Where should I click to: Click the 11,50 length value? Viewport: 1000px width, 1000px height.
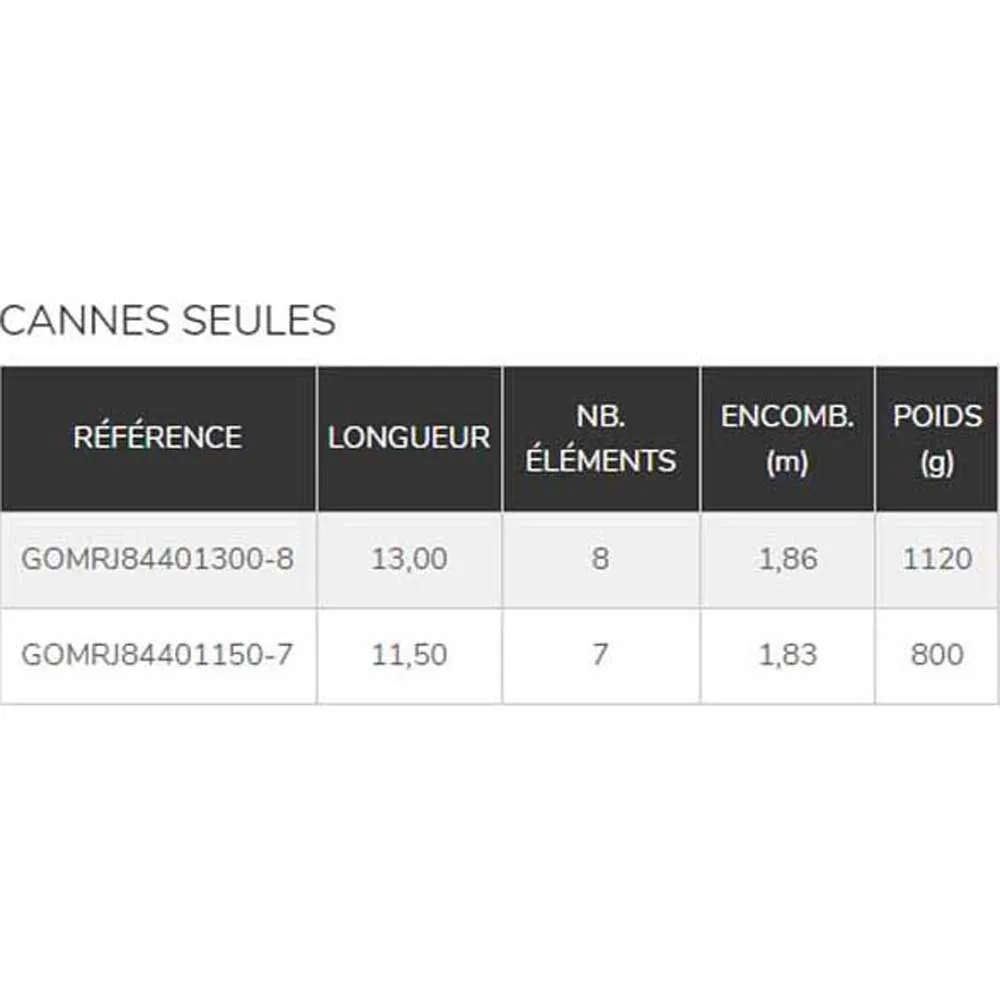coord(409,655)
